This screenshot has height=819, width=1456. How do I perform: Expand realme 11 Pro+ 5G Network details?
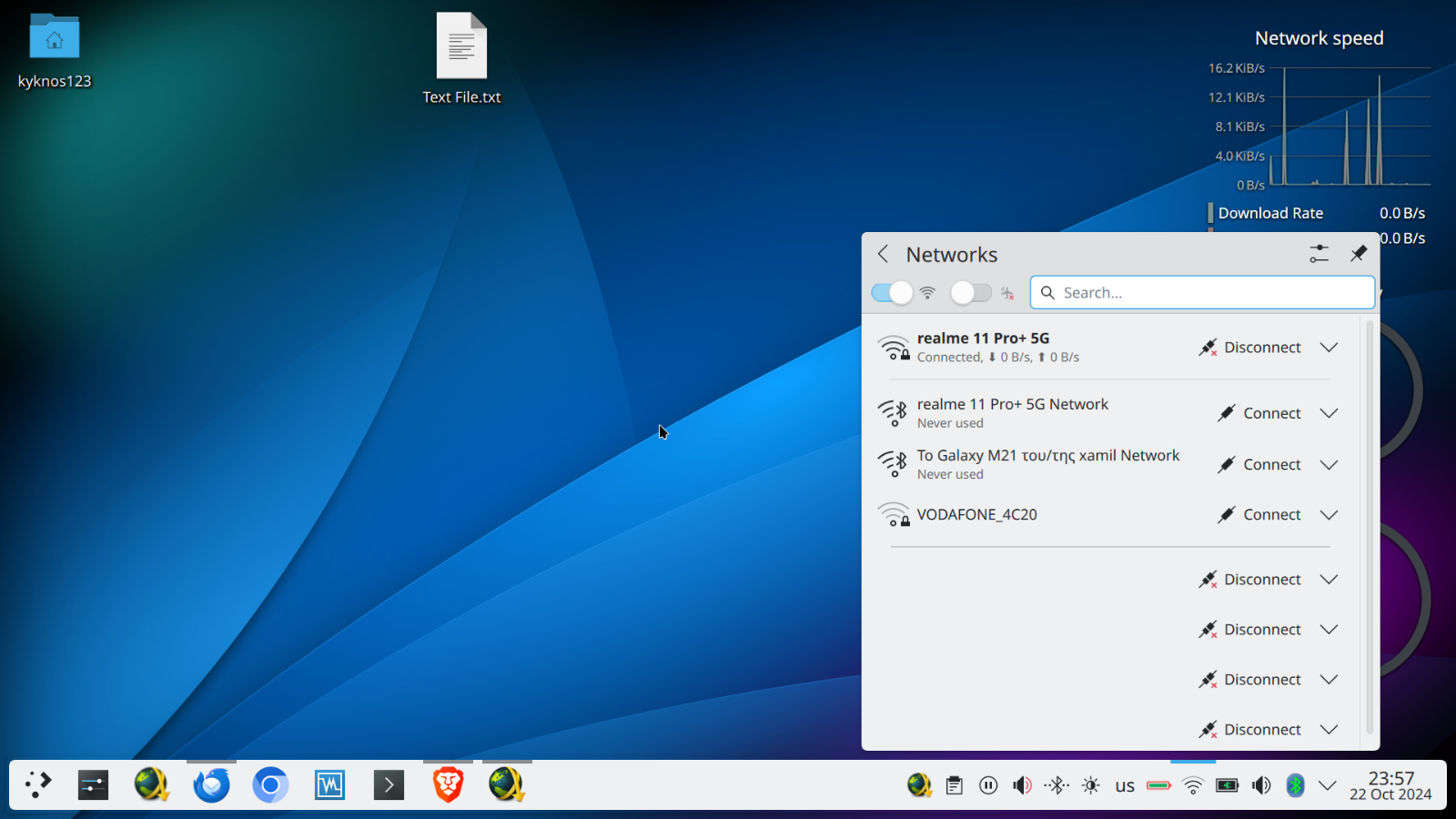tap(1329, 413)
